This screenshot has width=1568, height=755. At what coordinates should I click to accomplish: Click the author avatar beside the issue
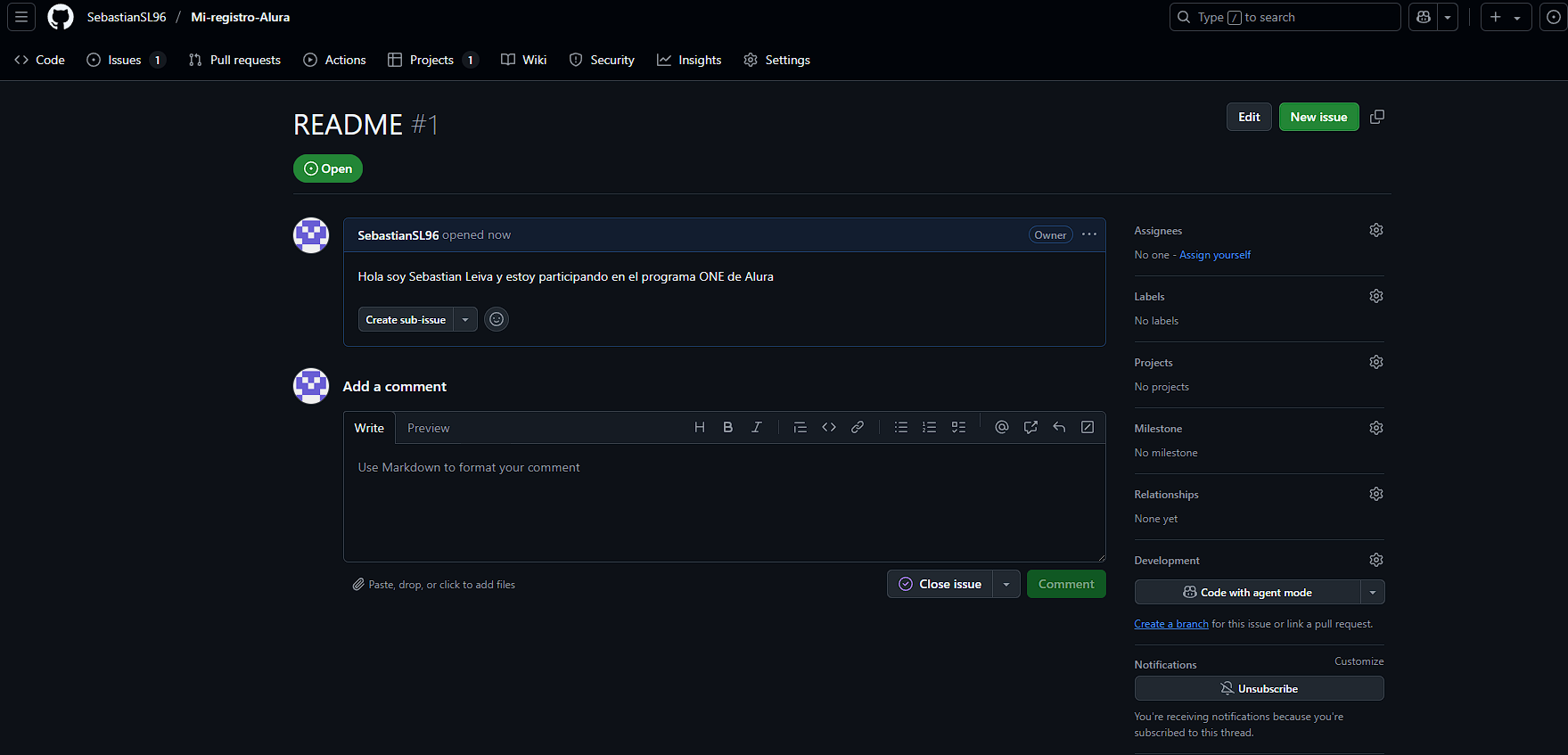click(311, 235)
